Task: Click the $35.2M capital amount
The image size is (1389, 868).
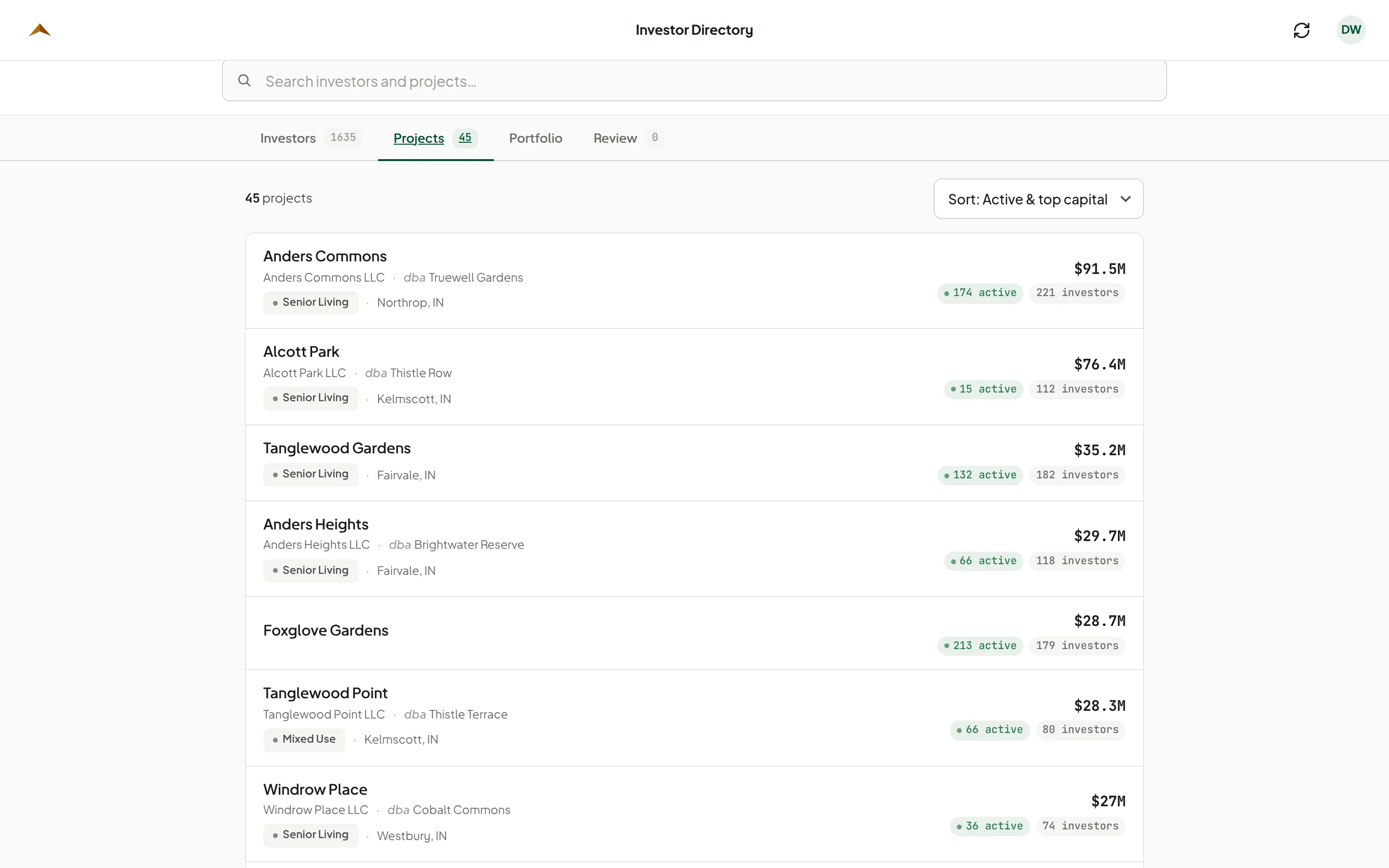Action: pyautogui.click(x=1099, y=450)
